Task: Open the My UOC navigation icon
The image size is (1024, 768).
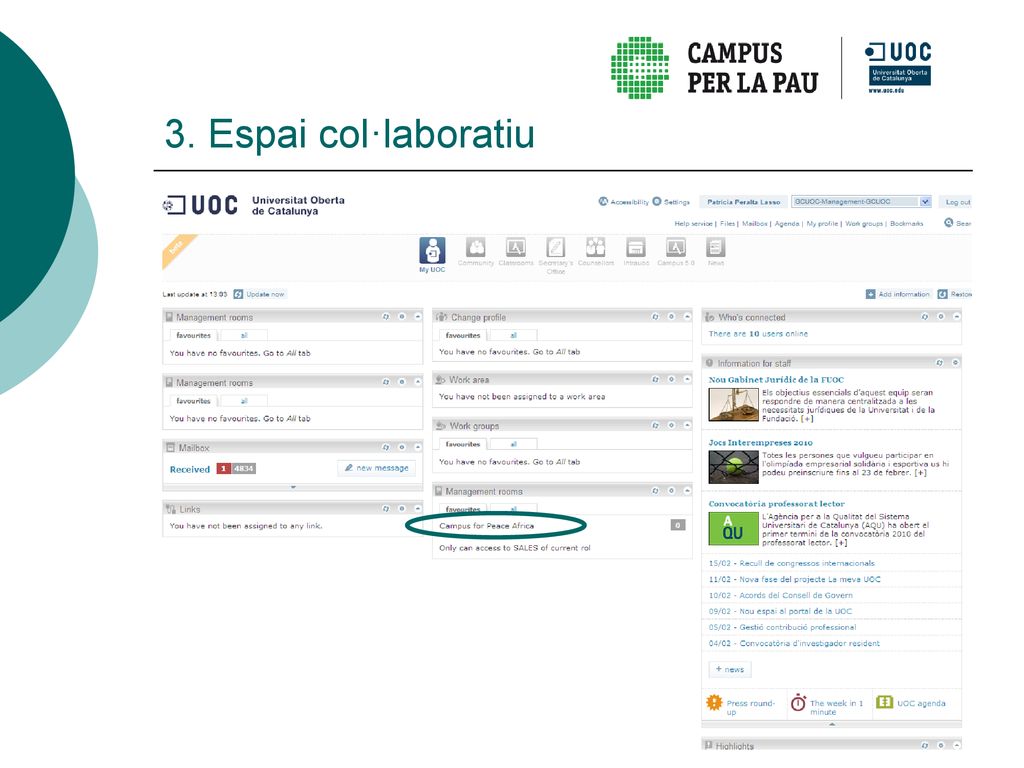Action: tap(432, 251)
